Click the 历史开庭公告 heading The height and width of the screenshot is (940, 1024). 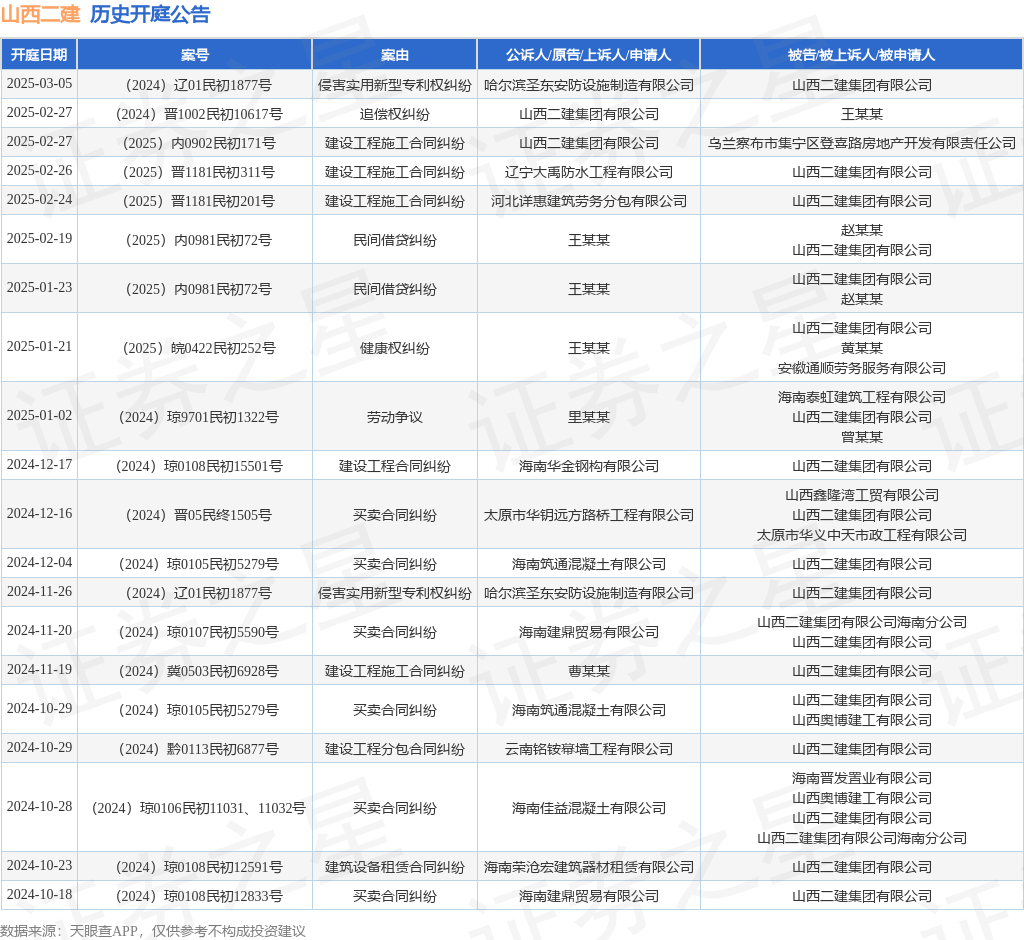(150, 14)
